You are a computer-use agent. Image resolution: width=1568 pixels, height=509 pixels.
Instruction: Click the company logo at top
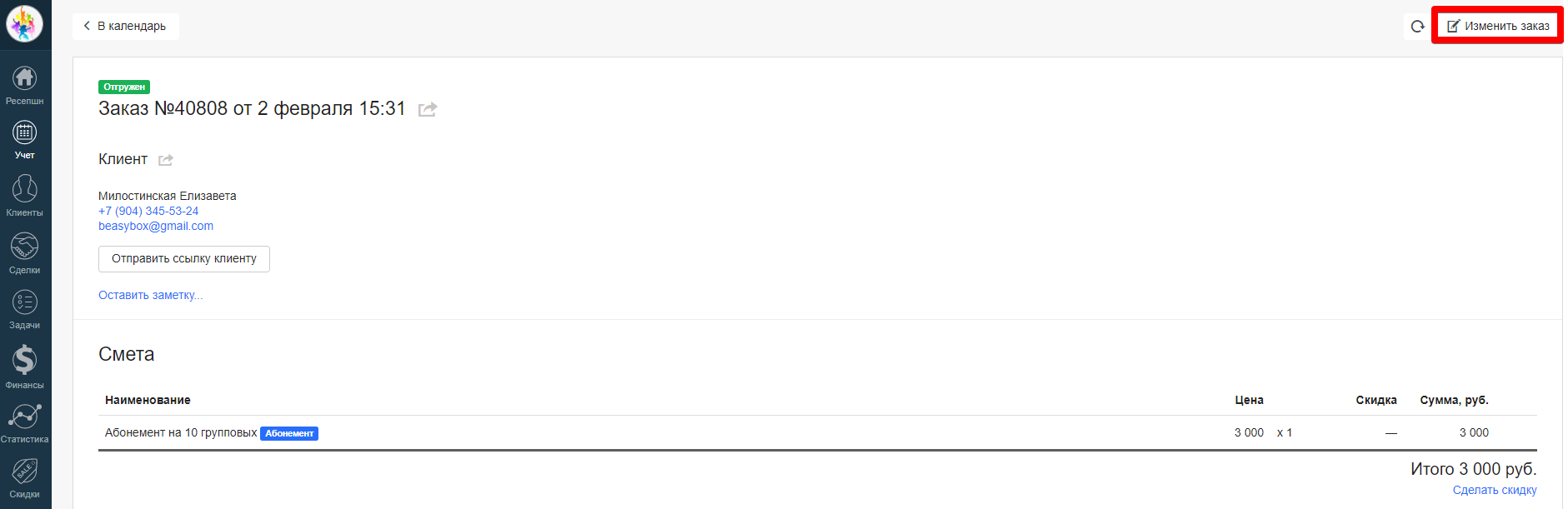(x=25, y=24)
